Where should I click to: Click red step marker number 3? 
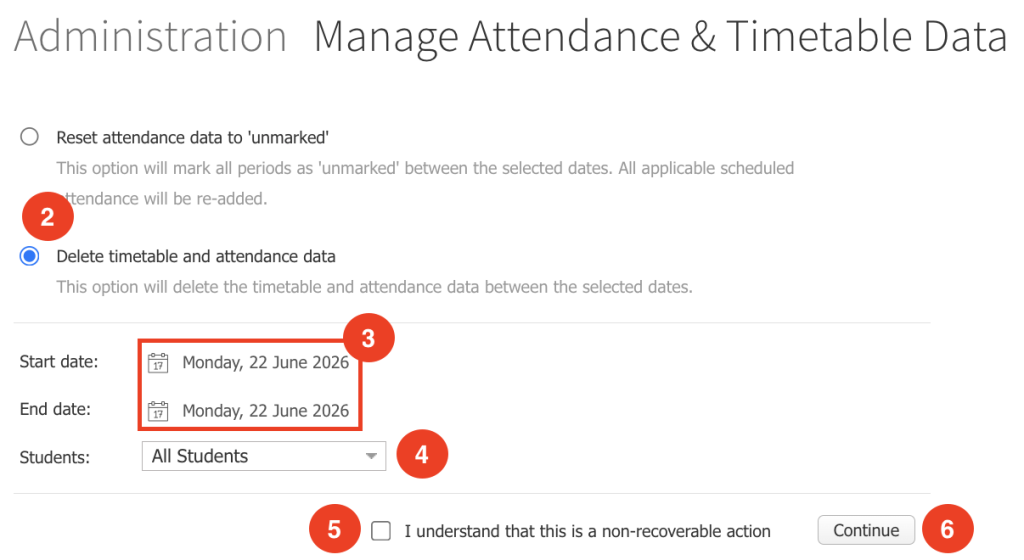[369, 338]
